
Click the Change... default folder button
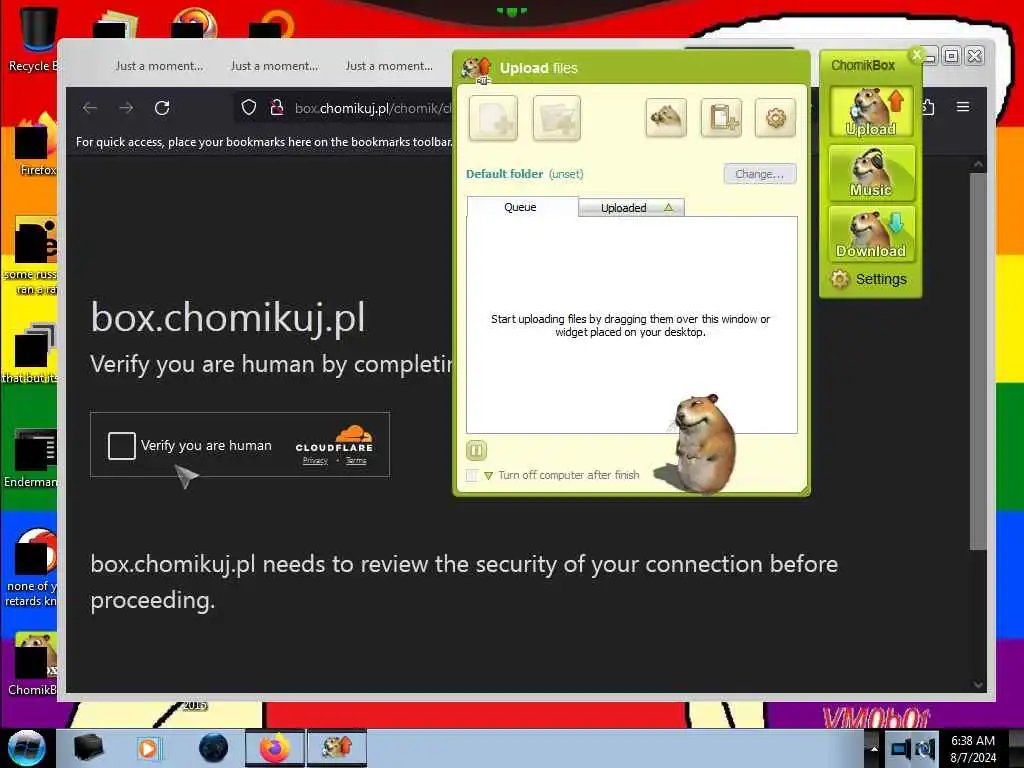tap(760, 174)
